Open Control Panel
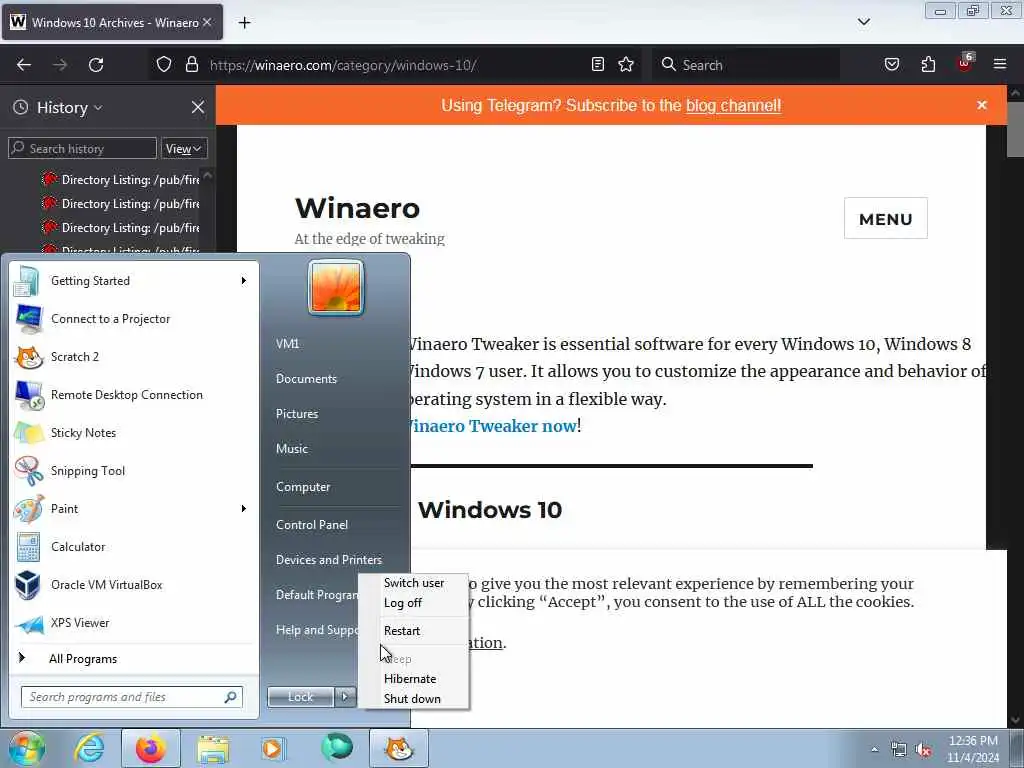This screenshot has height=768, width=1024. (312, 524)
